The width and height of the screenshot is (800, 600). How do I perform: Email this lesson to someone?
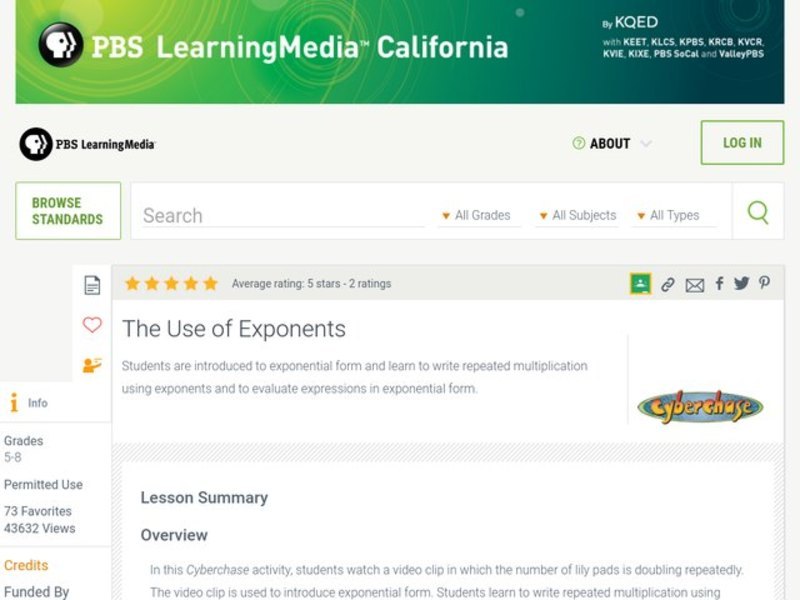(695, 284)
